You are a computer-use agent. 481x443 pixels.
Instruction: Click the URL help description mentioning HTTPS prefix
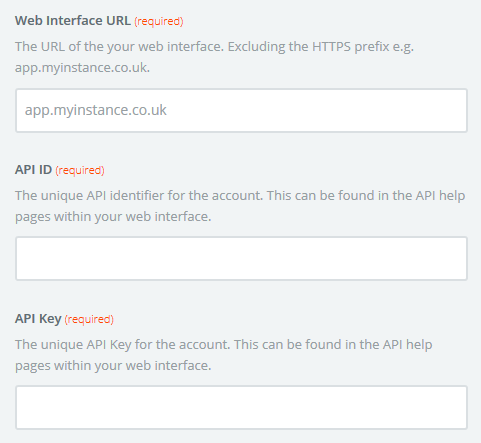tap(214, 57)
